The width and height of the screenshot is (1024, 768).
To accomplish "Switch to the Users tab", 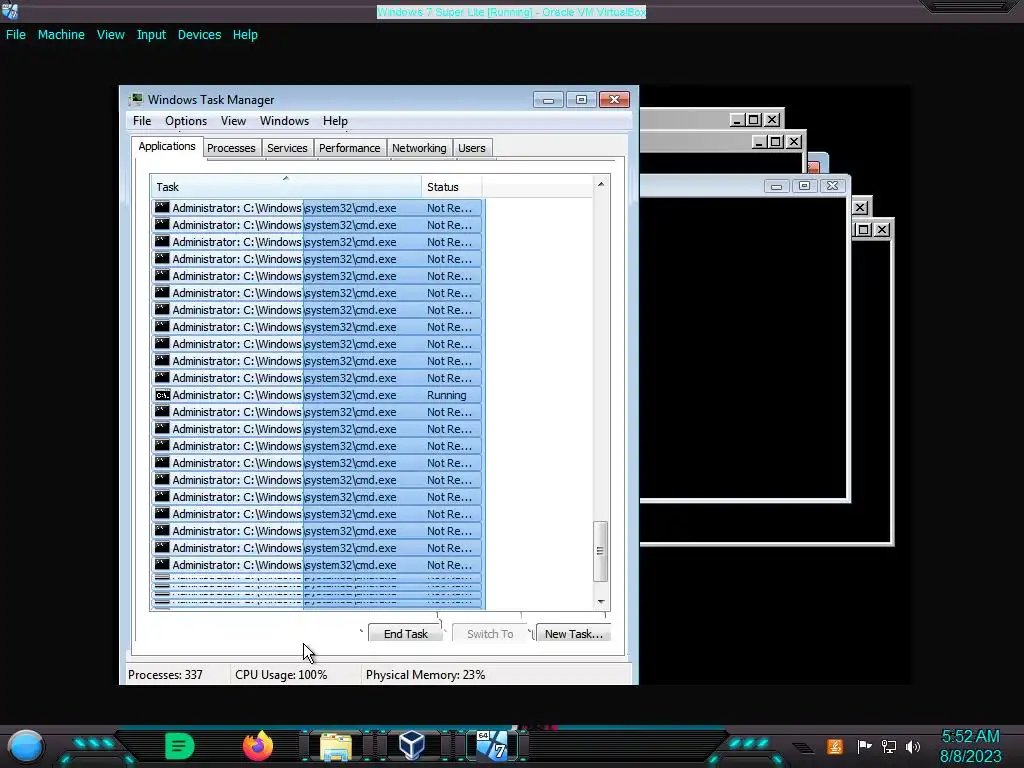I will [472, 148].
